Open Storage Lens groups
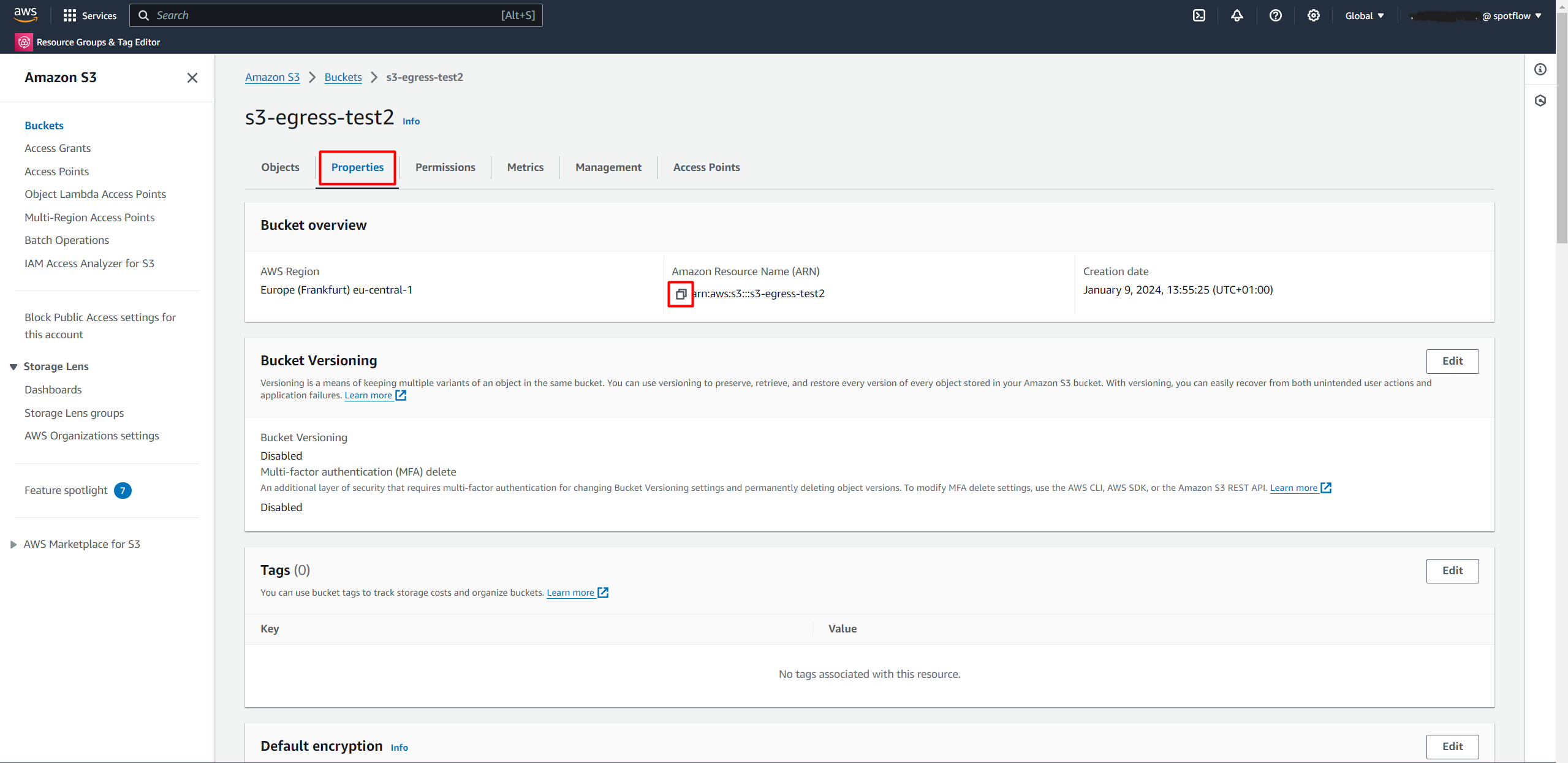 (74, 413)
